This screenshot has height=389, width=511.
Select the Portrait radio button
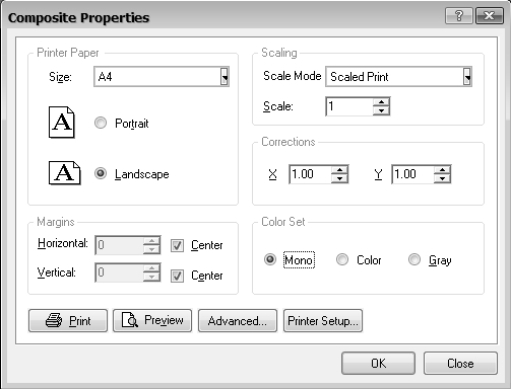100,123
